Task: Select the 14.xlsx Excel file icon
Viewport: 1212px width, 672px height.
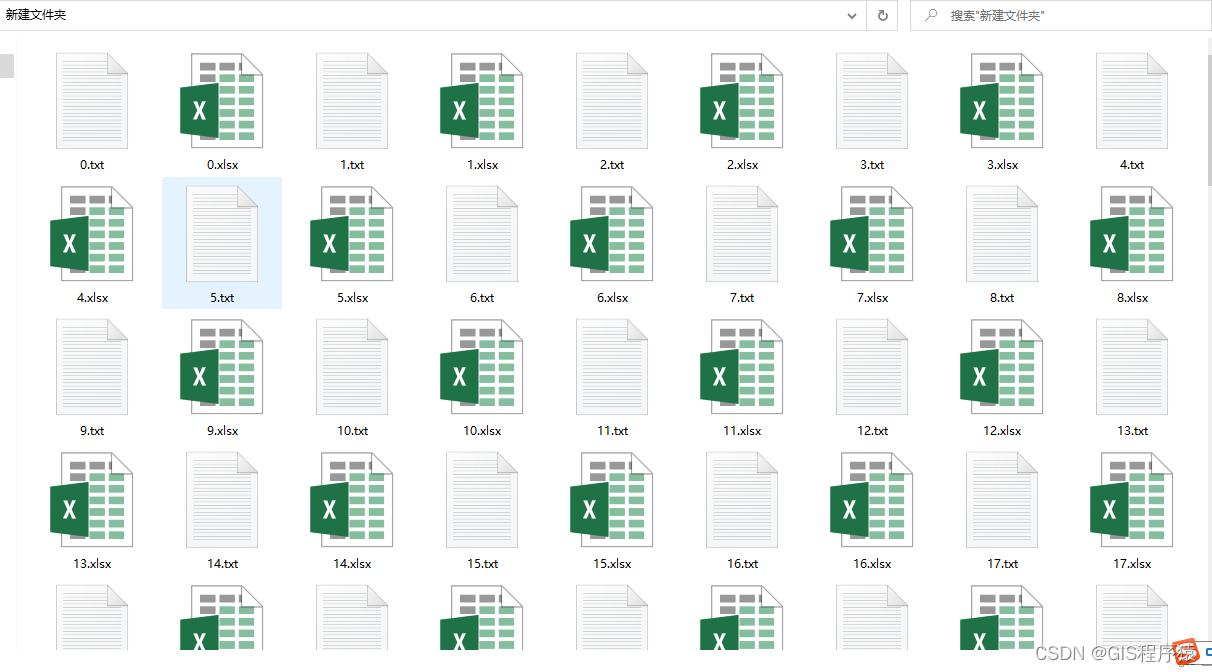Action: 352,500
